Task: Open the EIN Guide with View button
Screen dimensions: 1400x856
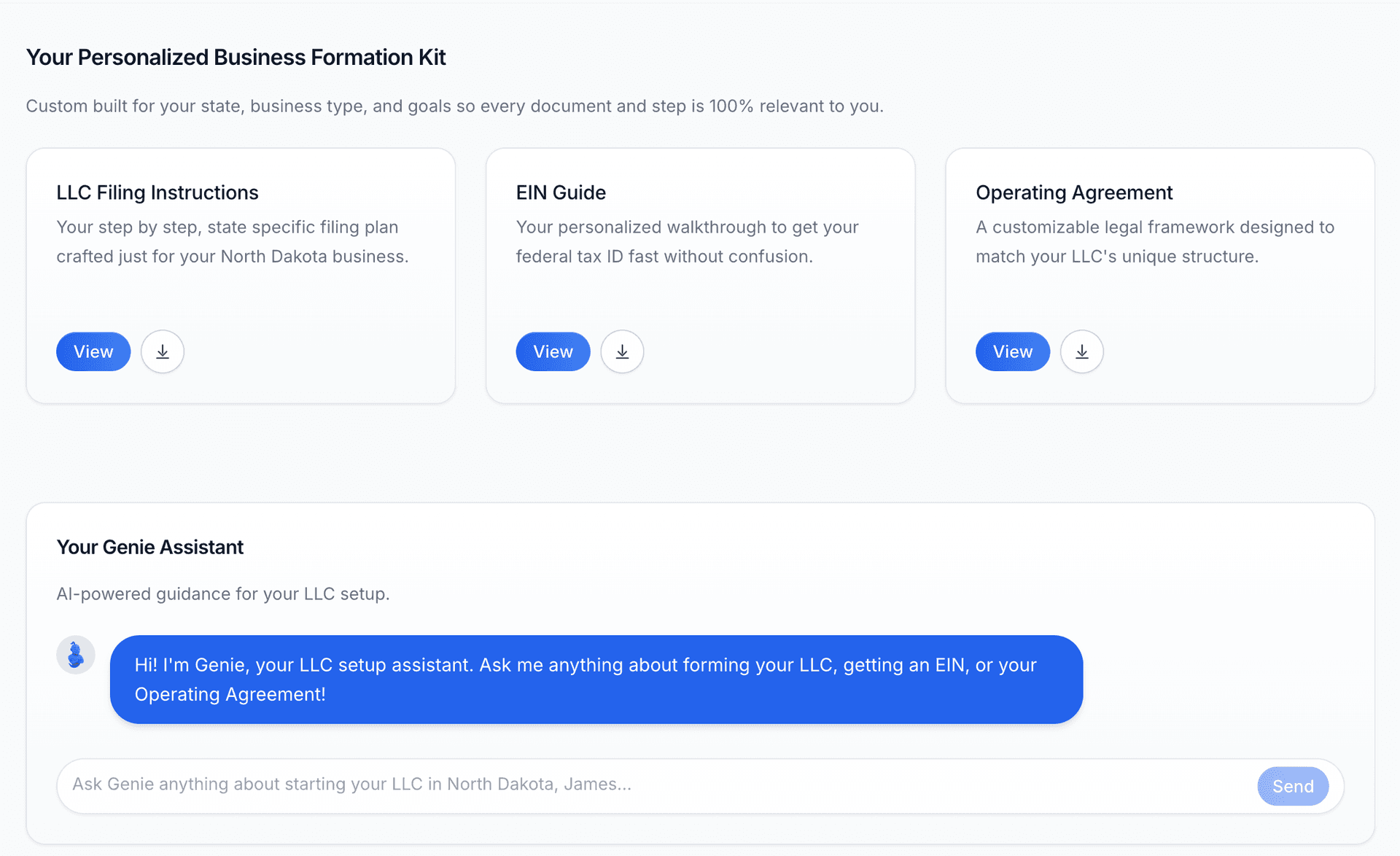Action: [552, 351]
